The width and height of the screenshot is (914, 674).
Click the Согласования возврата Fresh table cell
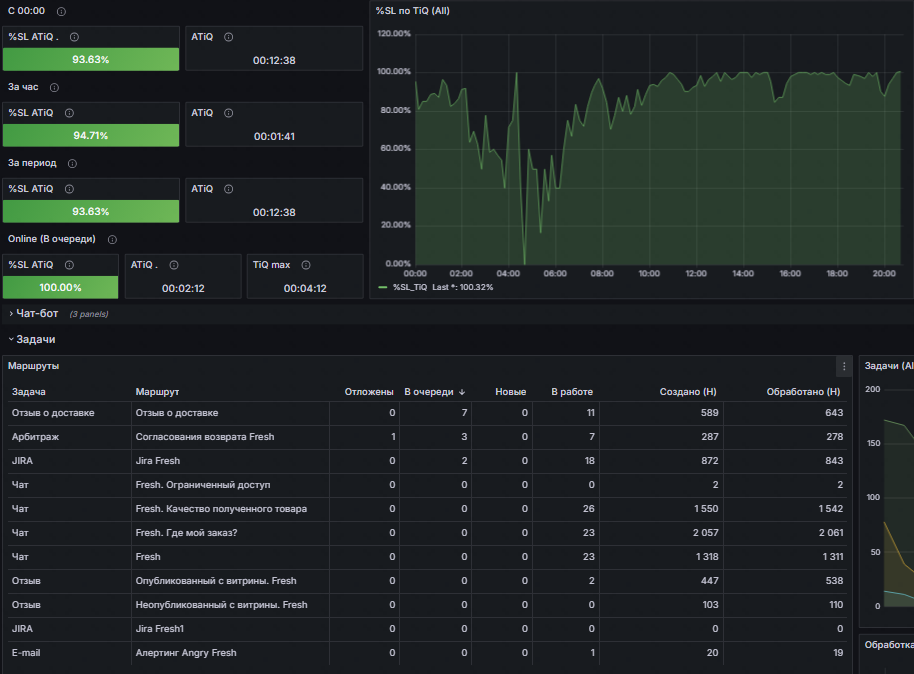click(x=204, y=437)
